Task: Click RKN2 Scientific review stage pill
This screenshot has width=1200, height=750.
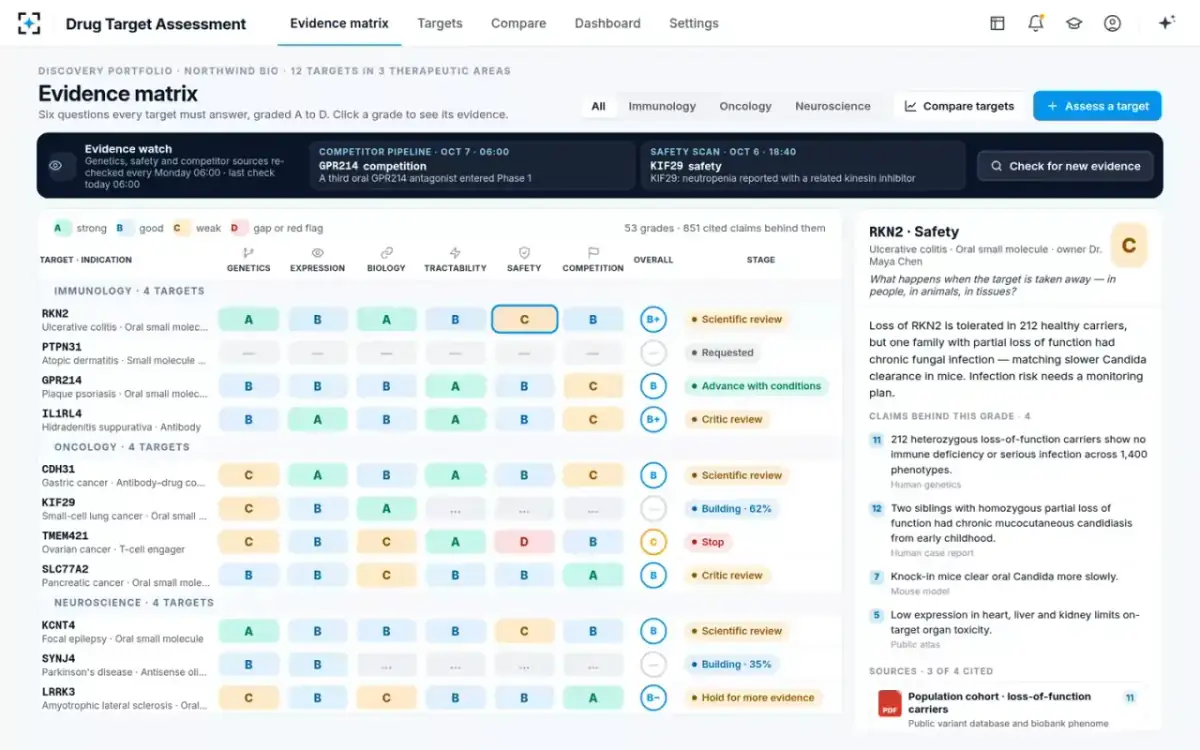Action: pyautogui.click(x=737, y=320)
